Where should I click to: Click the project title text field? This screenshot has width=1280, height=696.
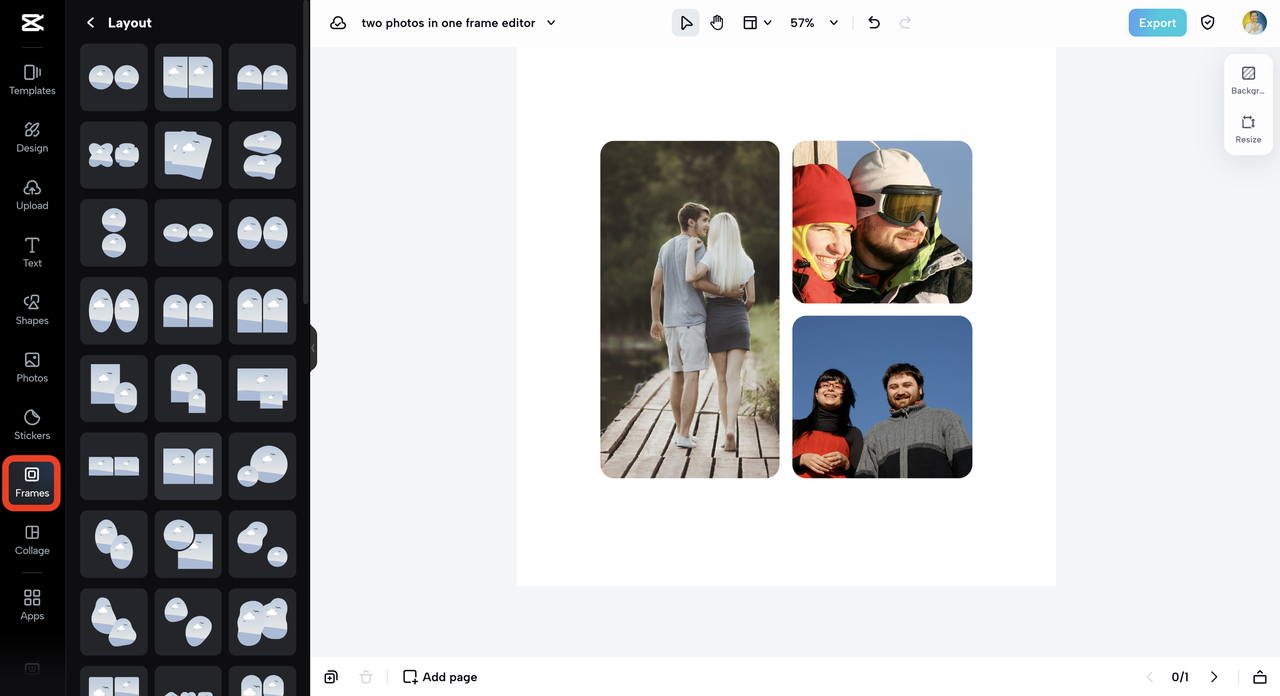click(448, 23)
